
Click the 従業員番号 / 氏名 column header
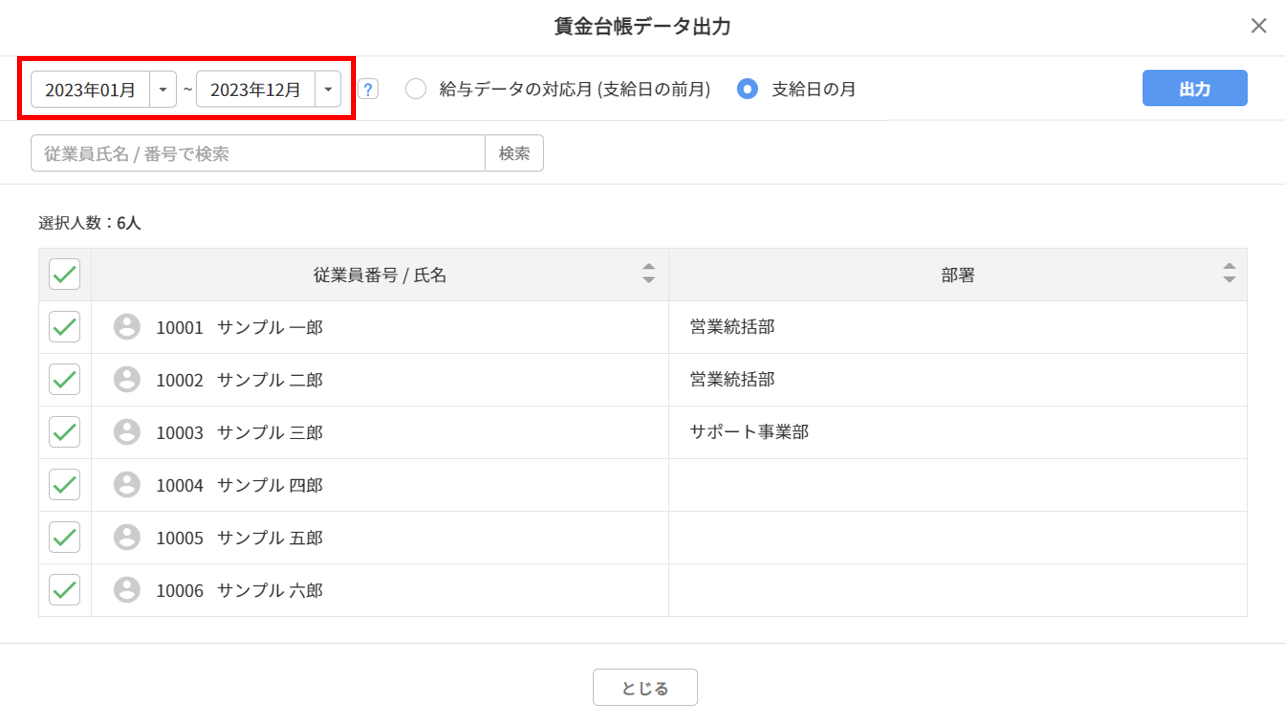click(x=380, y=275)
